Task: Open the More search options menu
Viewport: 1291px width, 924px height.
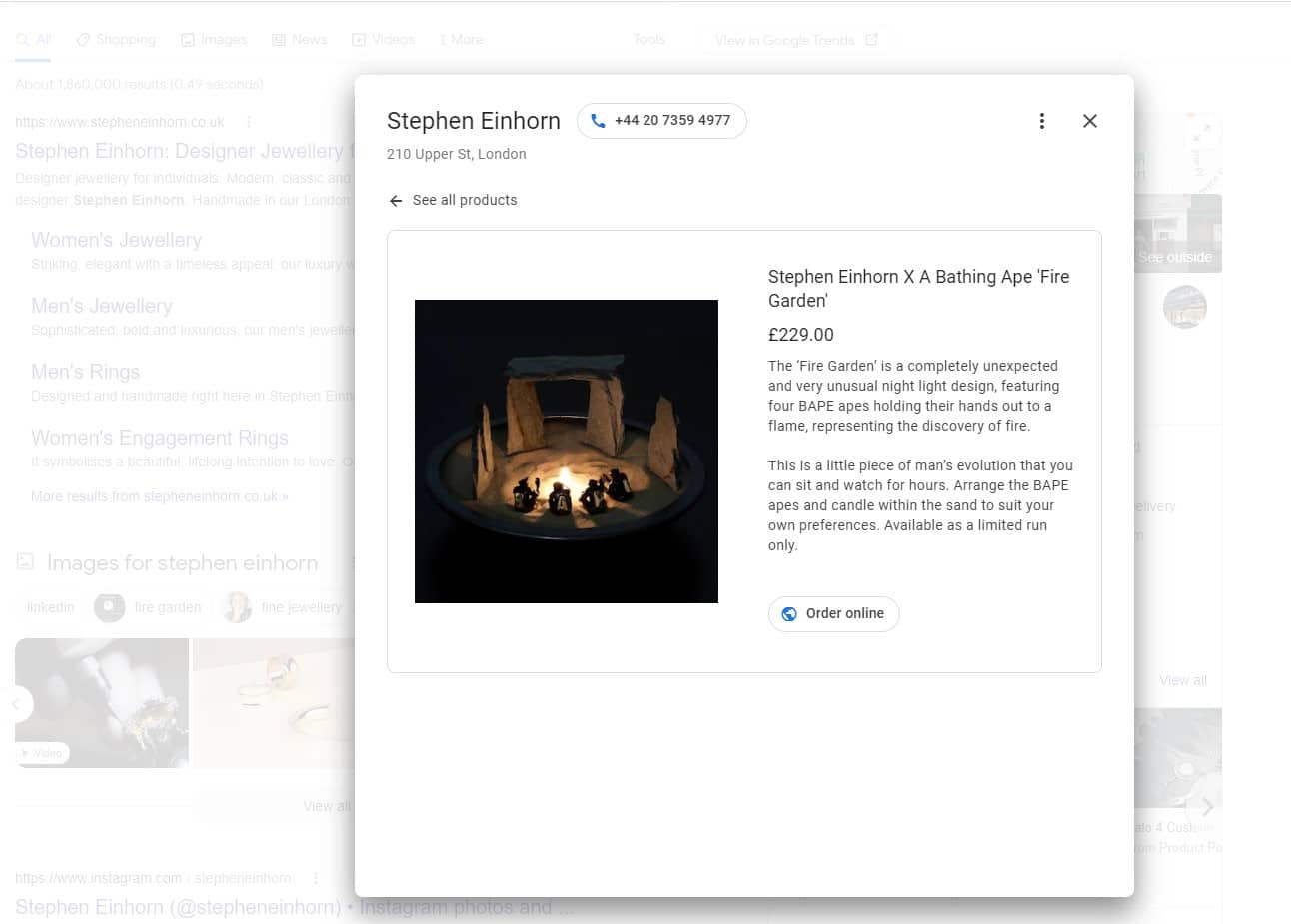Action: [461, 40]
